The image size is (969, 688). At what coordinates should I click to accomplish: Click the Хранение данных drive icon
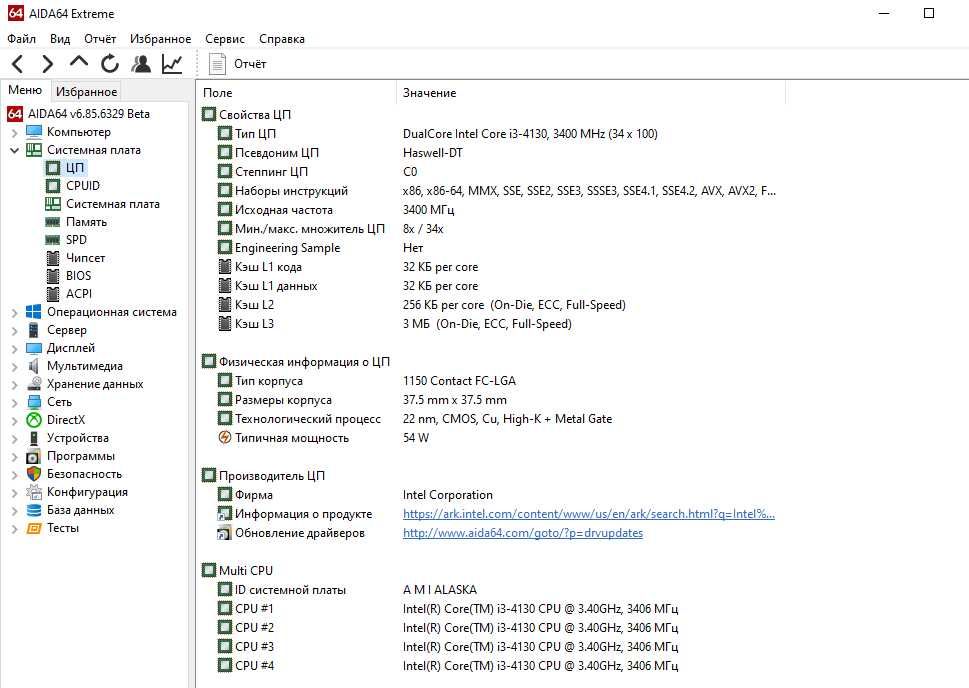tap(34, 384)
